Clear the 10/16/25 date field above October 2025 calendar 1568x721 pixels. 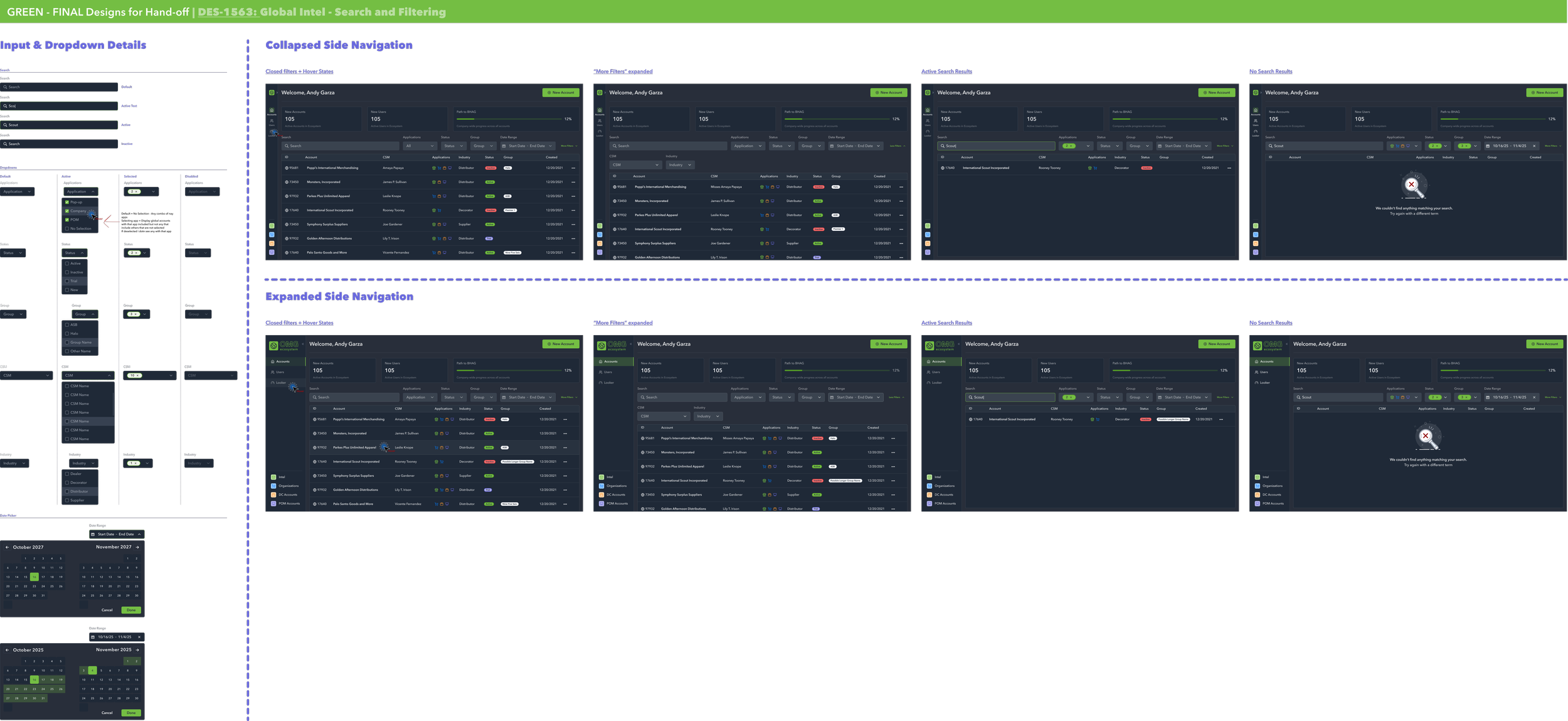pyautogui.click(x=139, y=637)
